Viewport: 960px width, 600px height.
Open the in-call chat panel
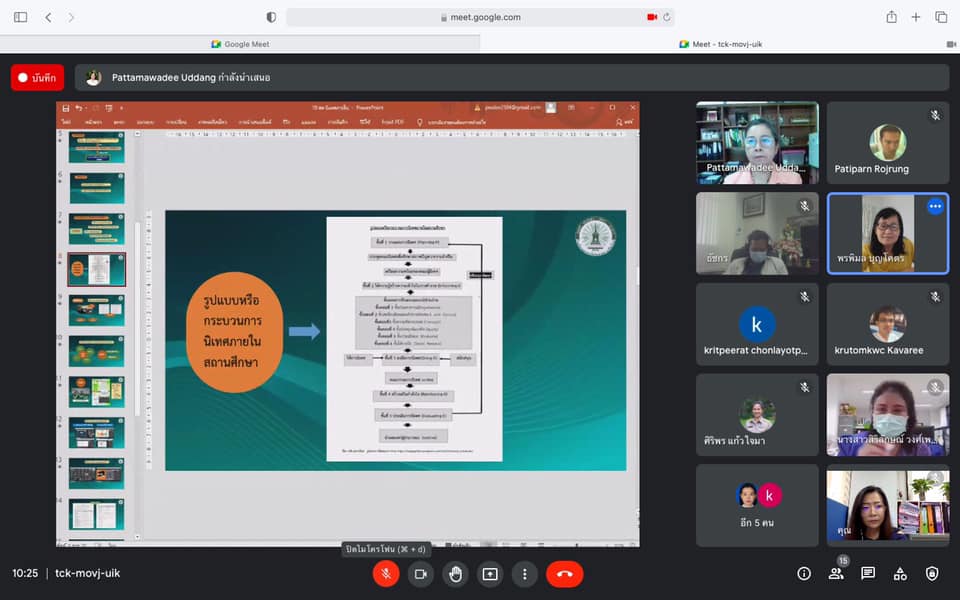(868, 574)
